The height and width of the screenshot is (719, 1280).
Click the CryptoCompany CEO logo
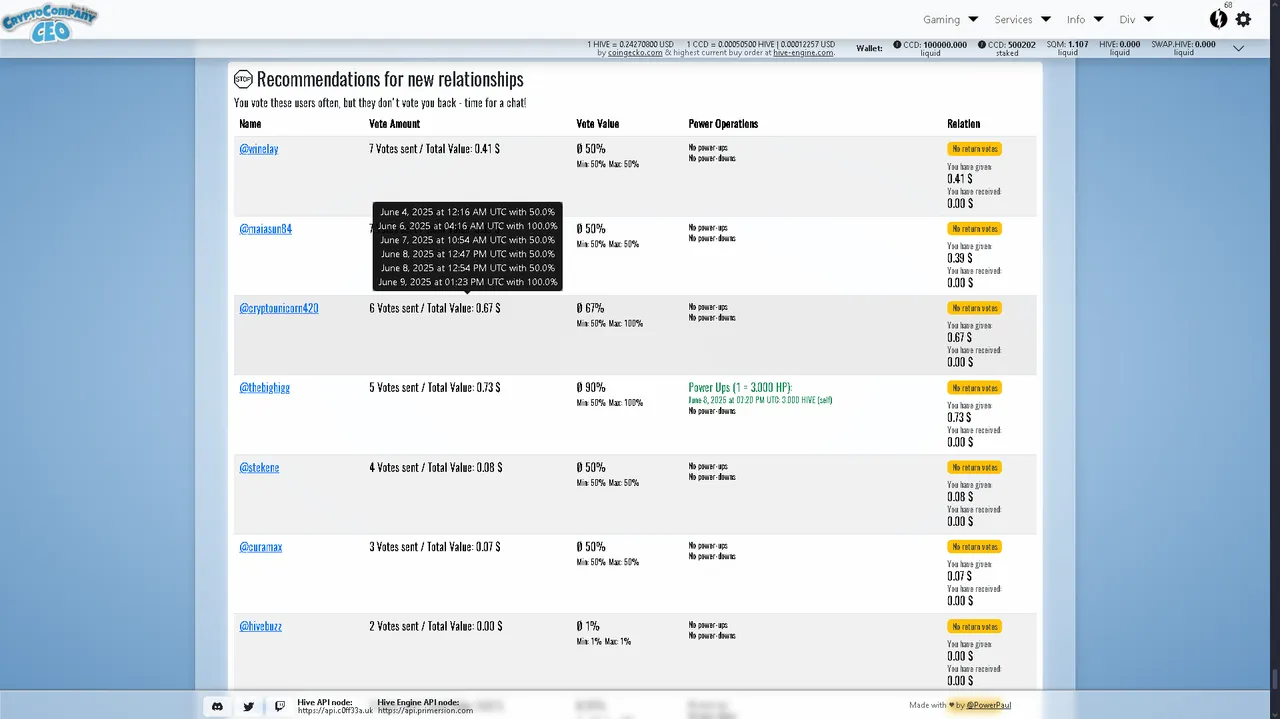(x=49, y=21)
